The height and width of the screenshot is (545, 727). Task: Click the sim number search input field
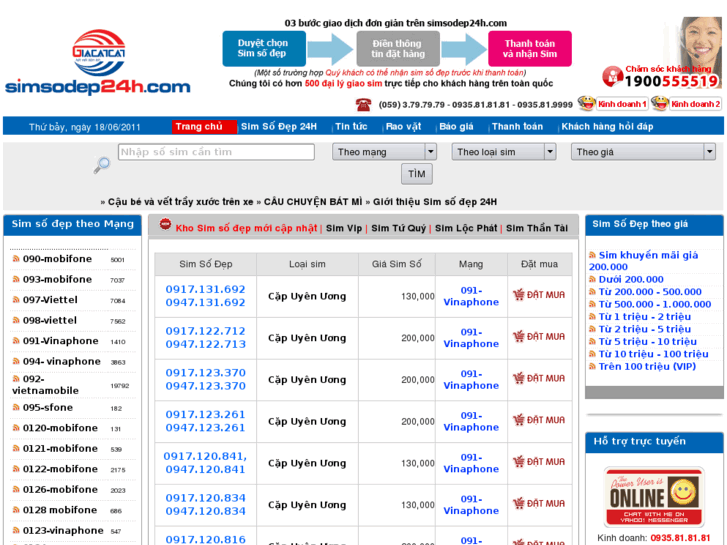click(216, 152)
